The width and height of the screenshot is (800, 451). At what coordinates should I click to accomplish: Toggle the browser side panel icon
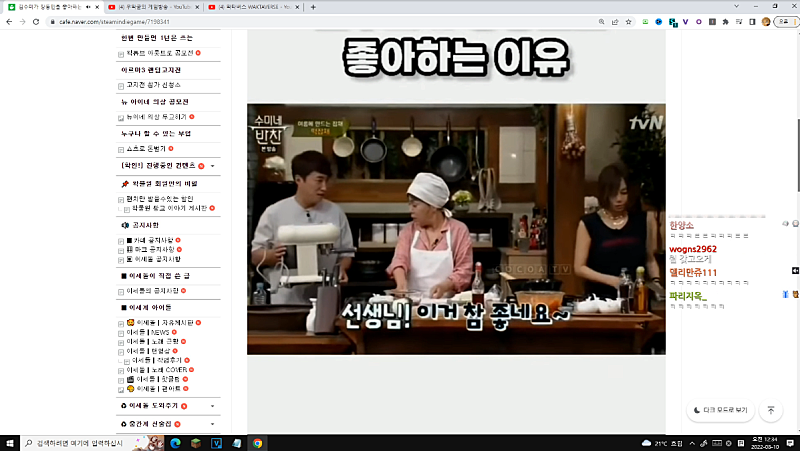[752, 22]
